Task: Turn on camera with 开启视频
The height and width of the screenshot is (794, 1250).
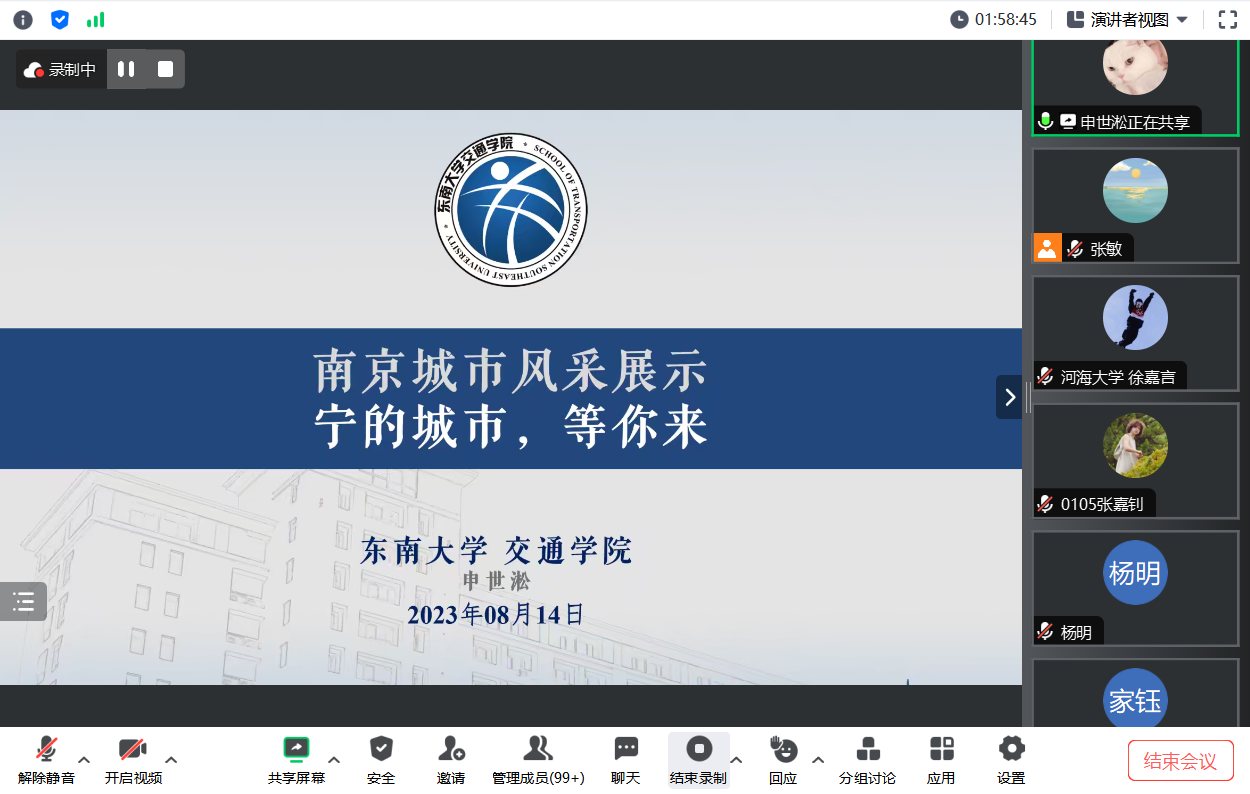Action: coord(133,761)
